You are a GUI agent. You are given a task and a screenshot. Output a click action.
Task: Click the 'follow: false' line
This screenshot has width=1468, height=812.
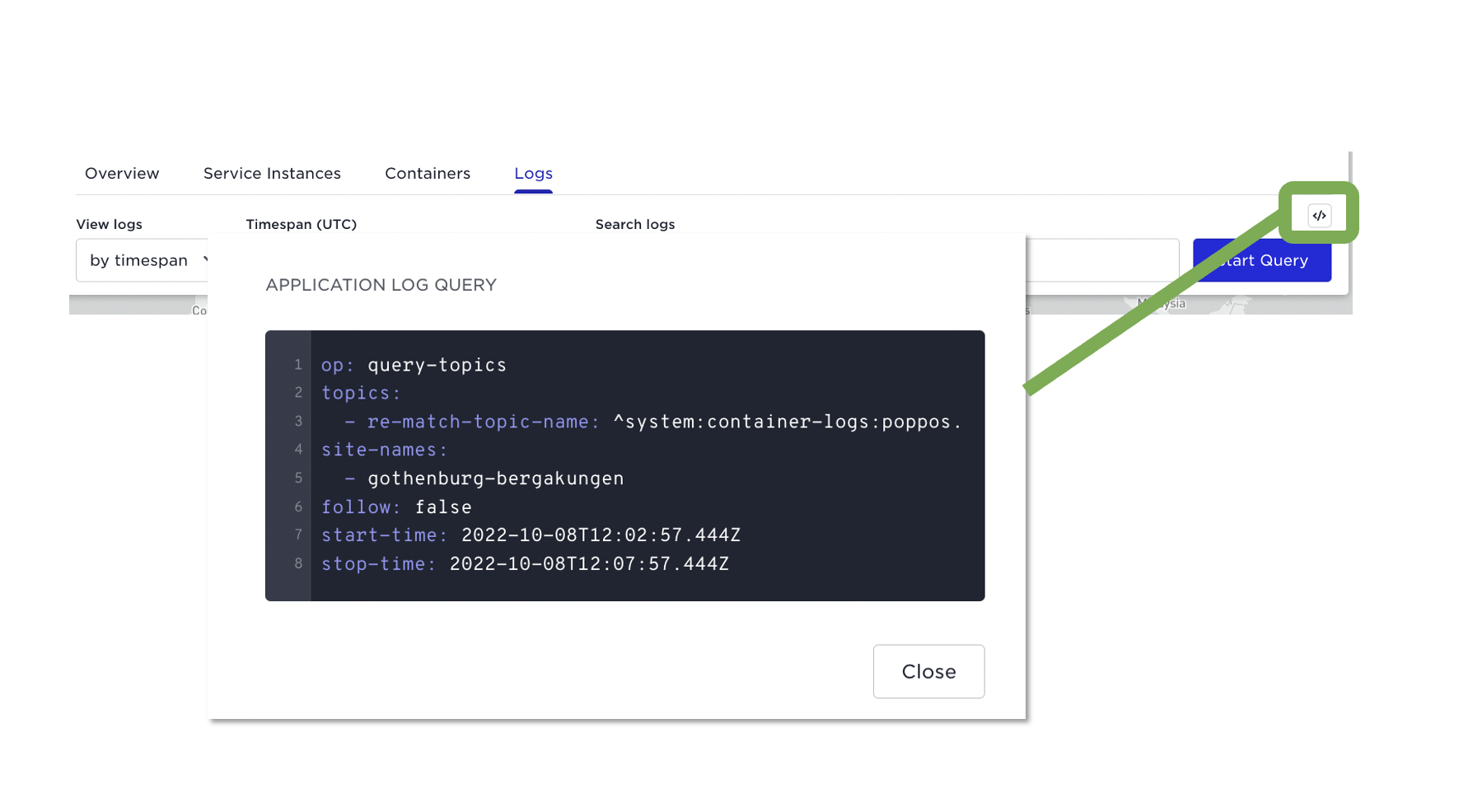tap(396, 507)
